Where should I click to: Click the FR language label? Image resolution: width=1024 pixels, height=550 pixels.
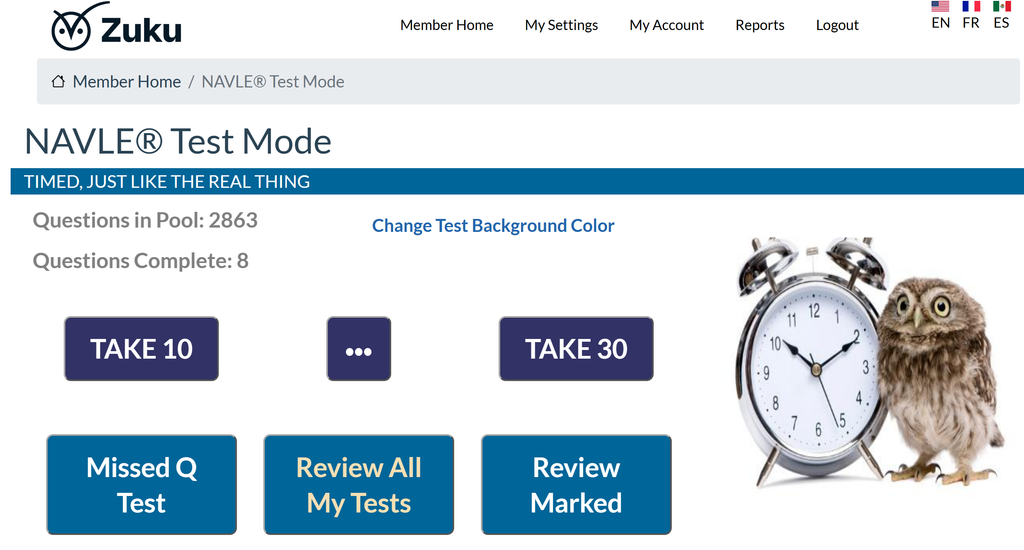click(x=971, y=23)
